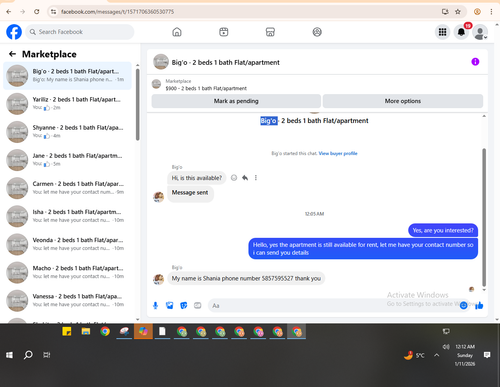Go back in browser history
The image size is (500, 387).
9,12
